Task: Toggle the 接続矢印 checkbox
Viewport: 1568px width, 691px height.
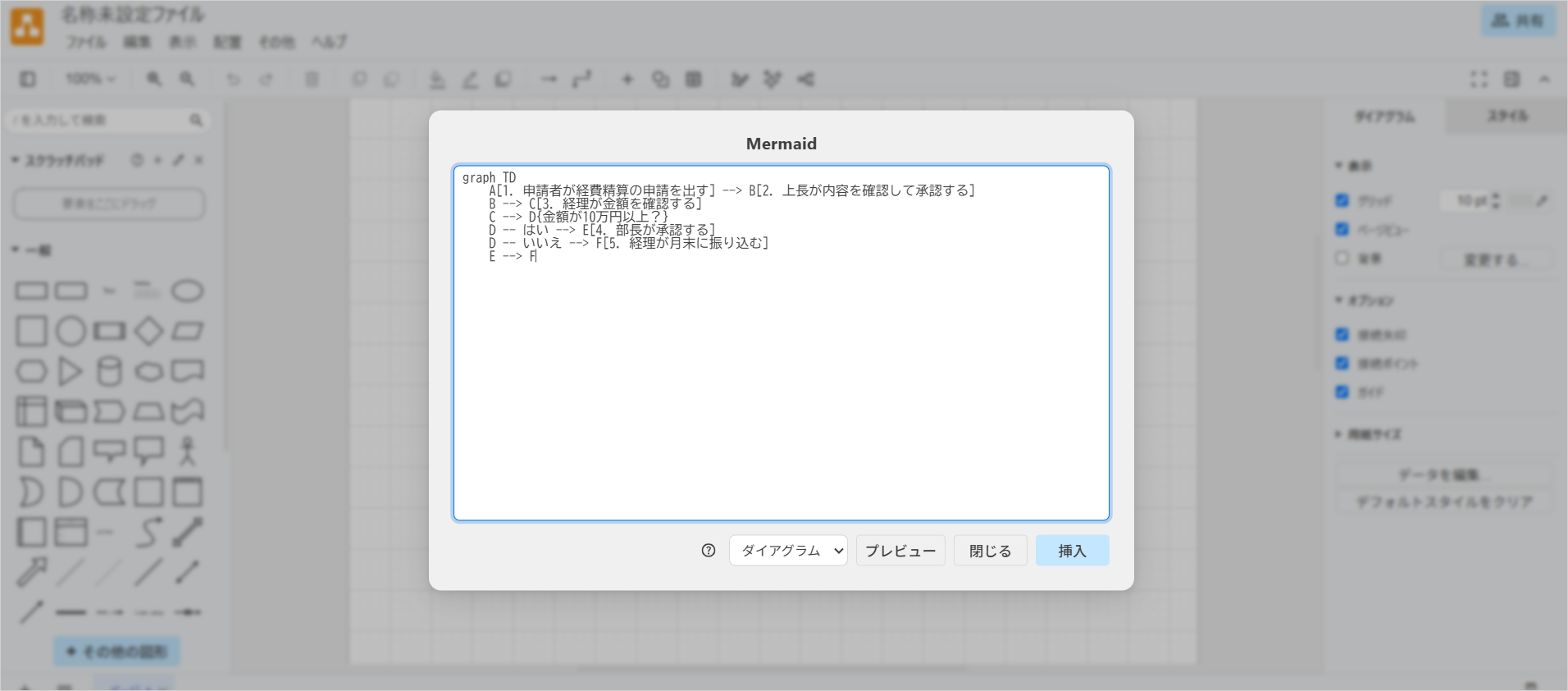Action: [1342, 334]
